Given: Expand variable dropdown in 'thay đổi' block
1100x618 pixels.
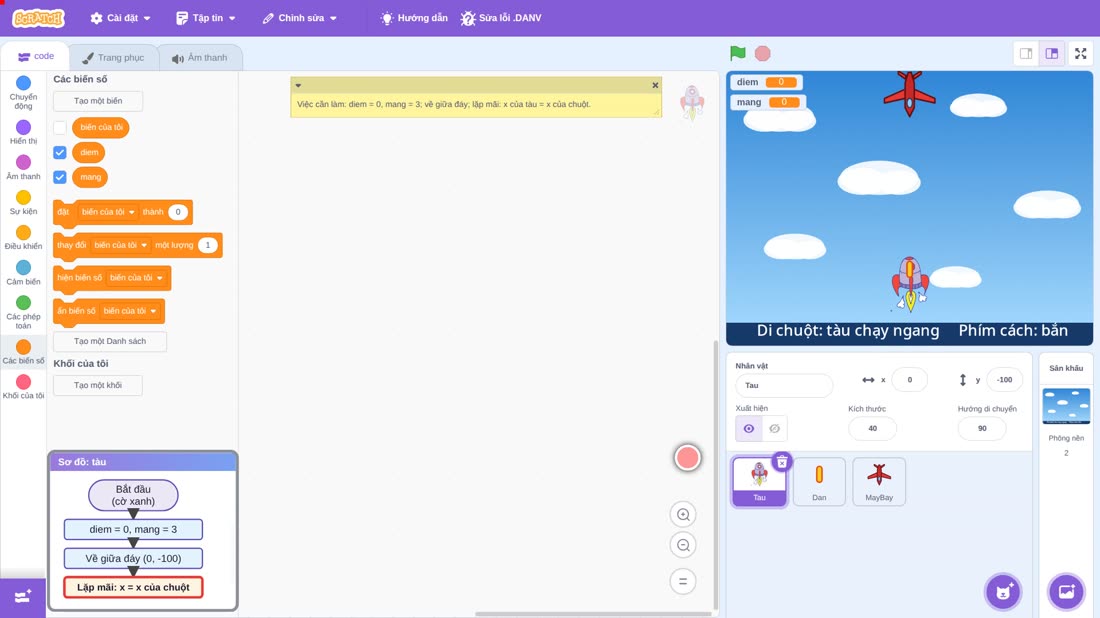Looking at the screenshot, I should (121, 245).
